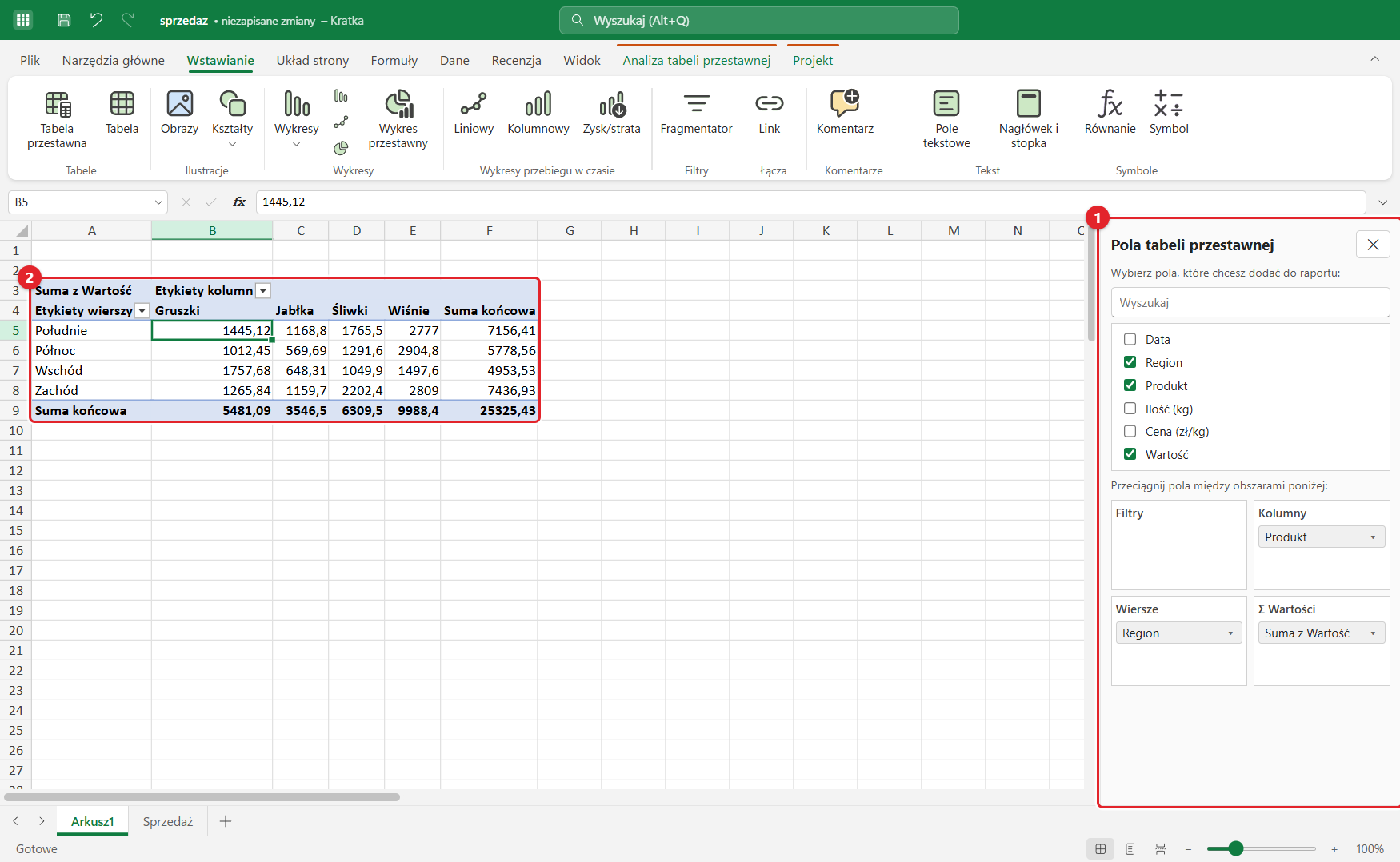Viewport: 1400px width, 862px height.
Task: Insert pictures with Obrazy
Action: pyautogui.click(x=179, y=113)
